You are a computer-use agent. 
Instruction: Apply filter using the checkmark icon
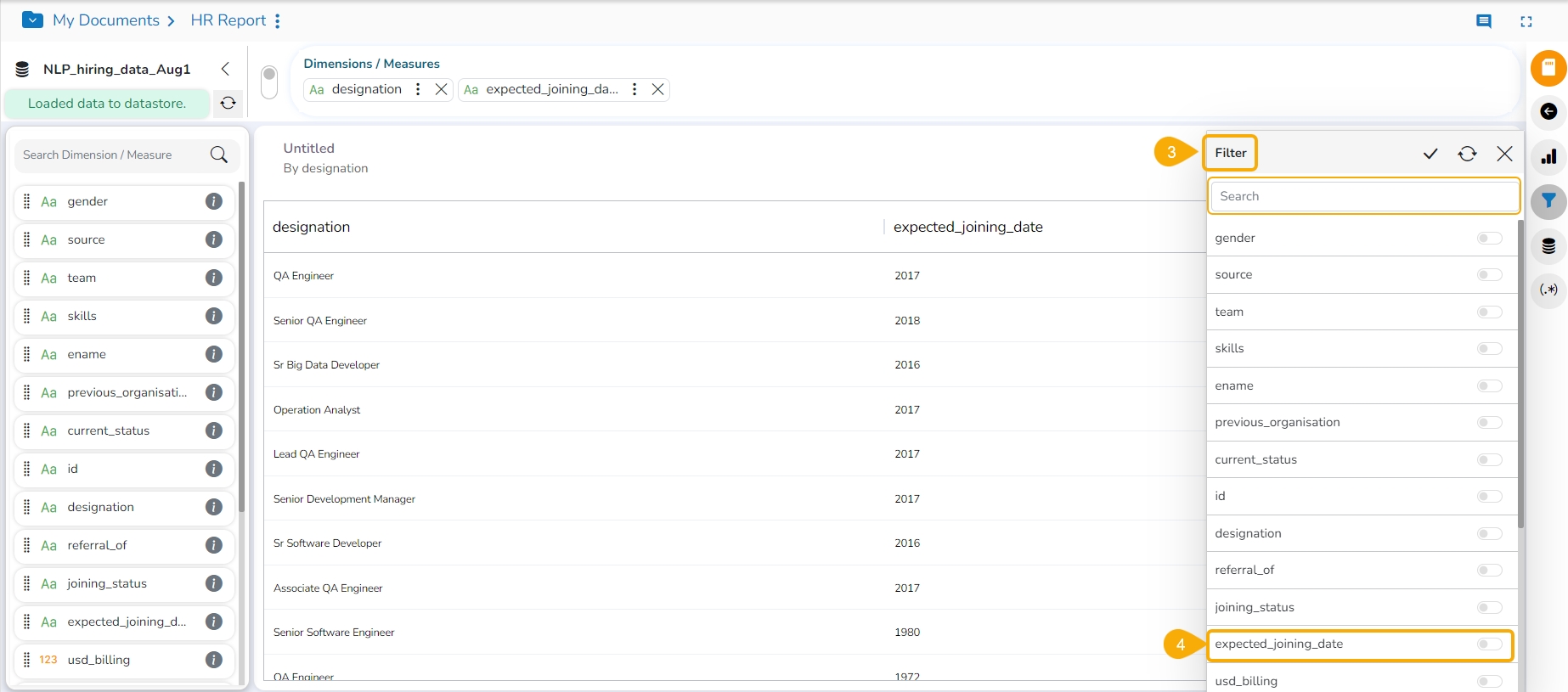click(1430, 154)
